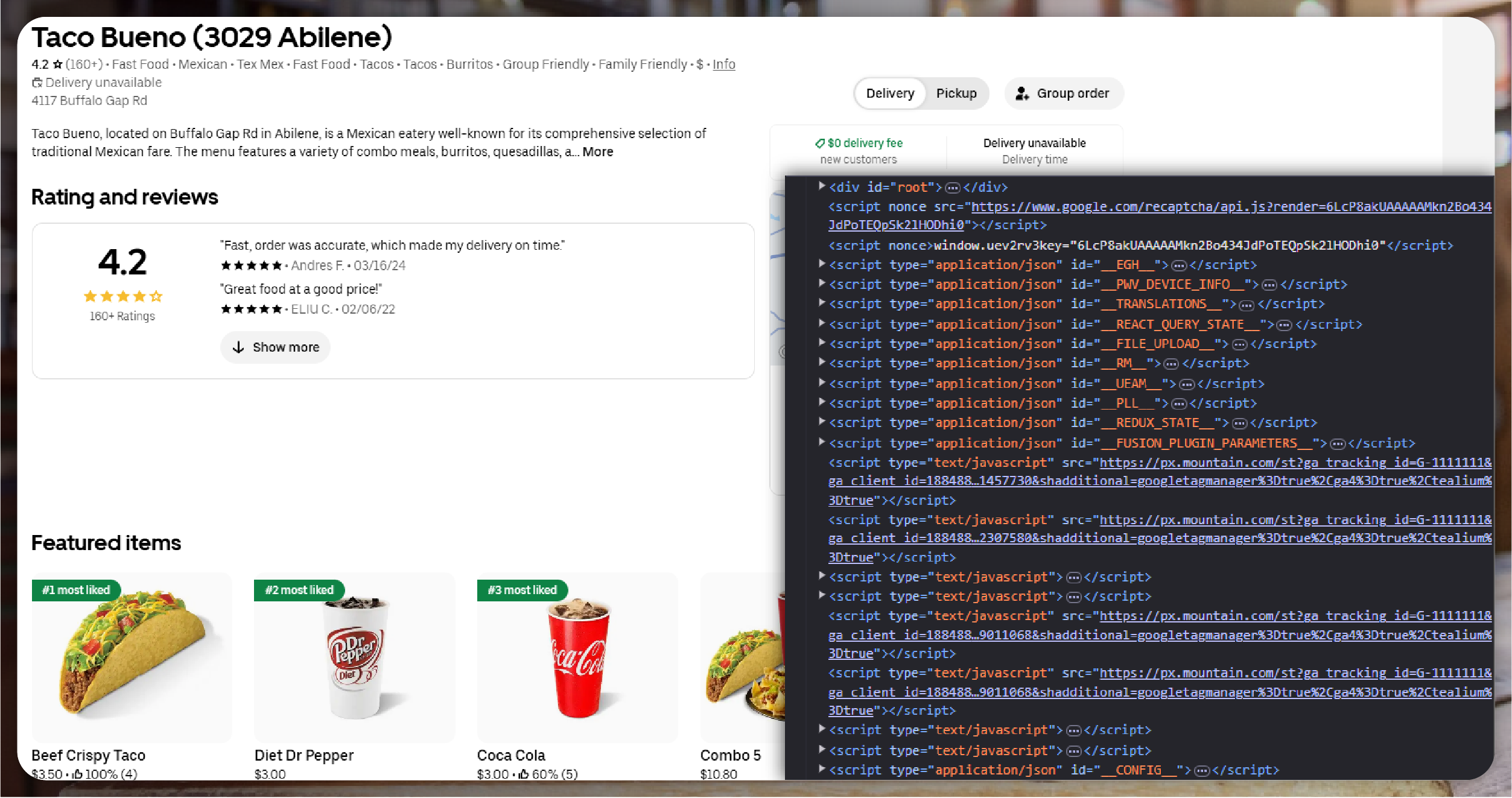The height and width of the screenshot is (798, 1512).
Task: Click the down arrow icon in Show more
Action: [238, 347]
